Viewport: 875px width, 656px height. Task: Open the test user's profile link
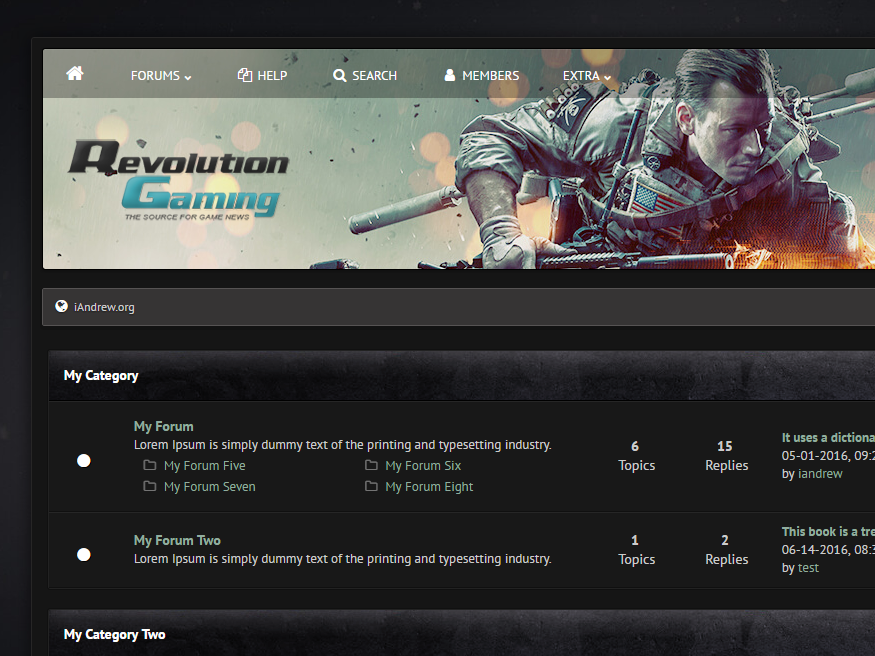tap(806, 567)
